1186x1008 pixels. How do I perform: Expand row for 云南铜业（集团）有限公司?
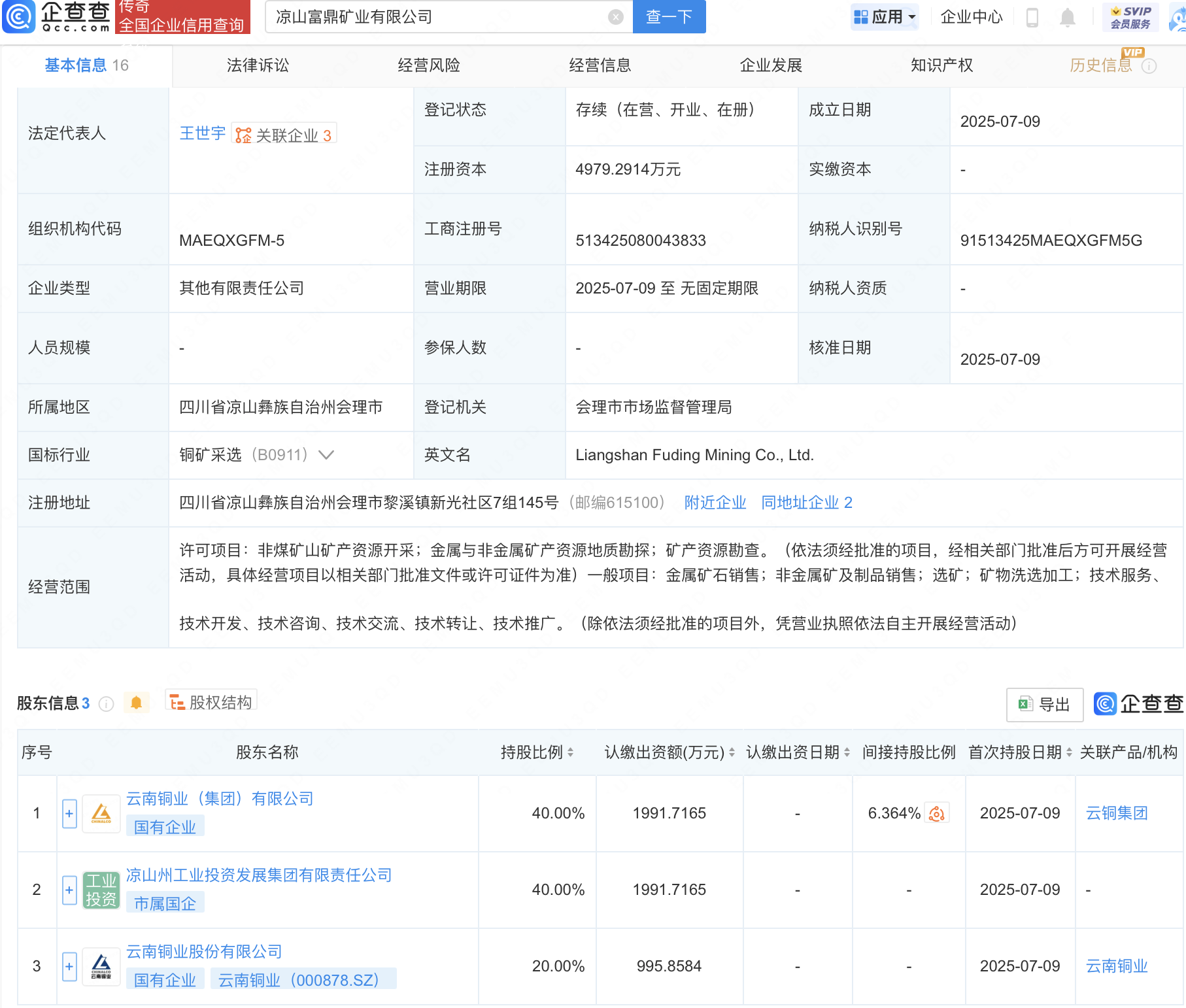69,814
